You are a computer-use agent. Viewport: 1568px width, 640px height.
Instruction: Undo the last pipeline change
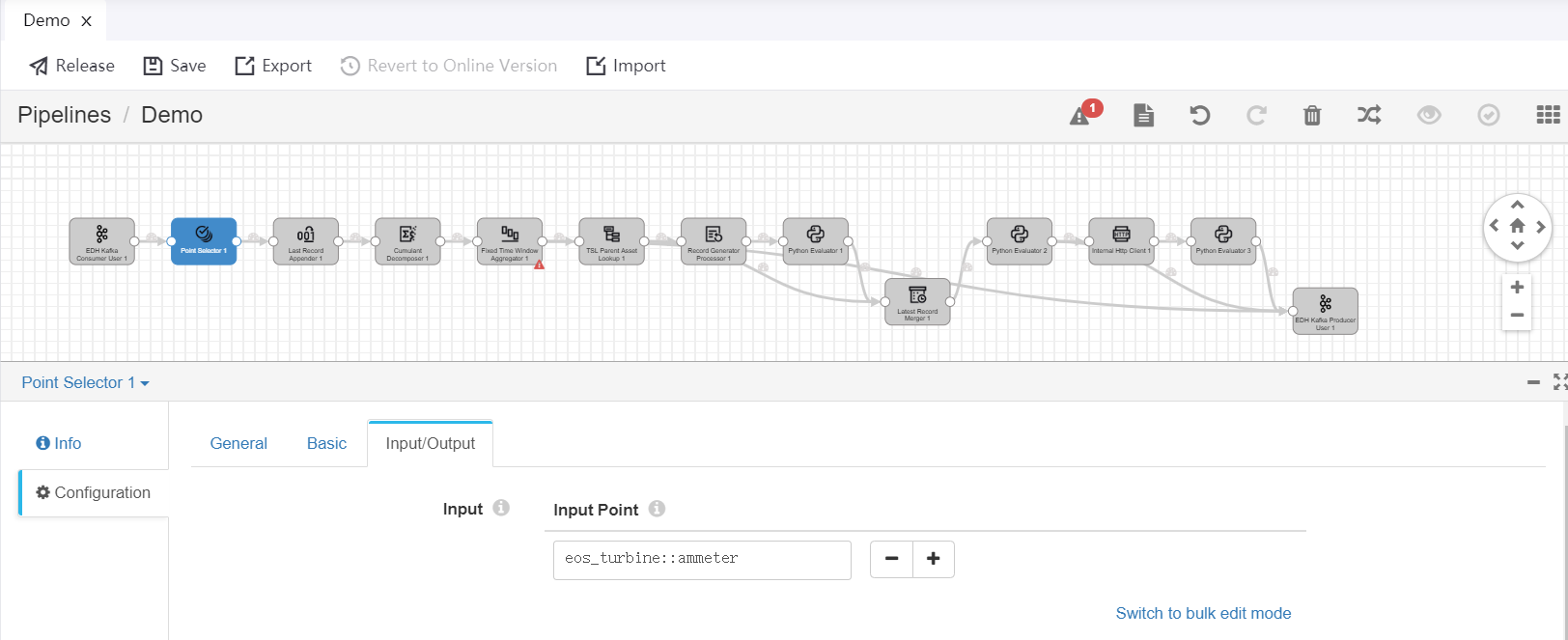point(1199,116)
